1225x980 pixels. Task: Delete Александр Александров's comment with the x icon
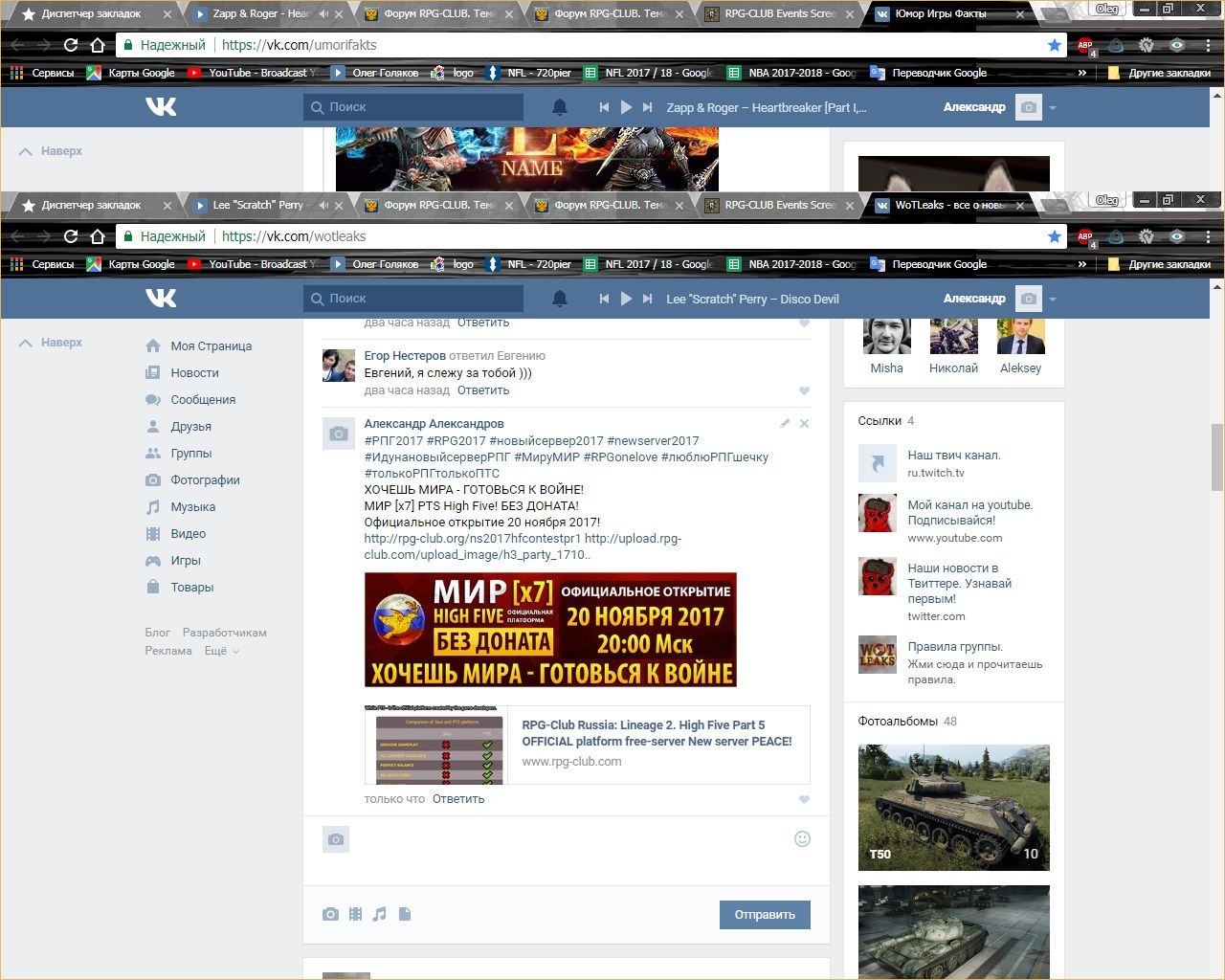click(x=804, y=423)
